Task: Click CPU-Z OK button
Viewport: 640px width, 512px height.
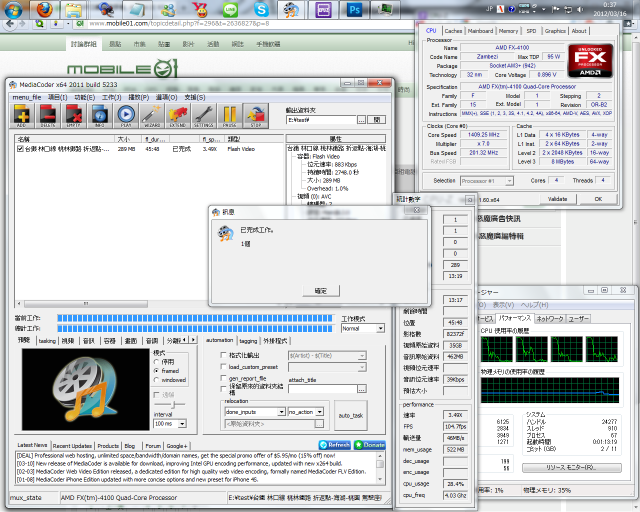Action: pos(598,199)
